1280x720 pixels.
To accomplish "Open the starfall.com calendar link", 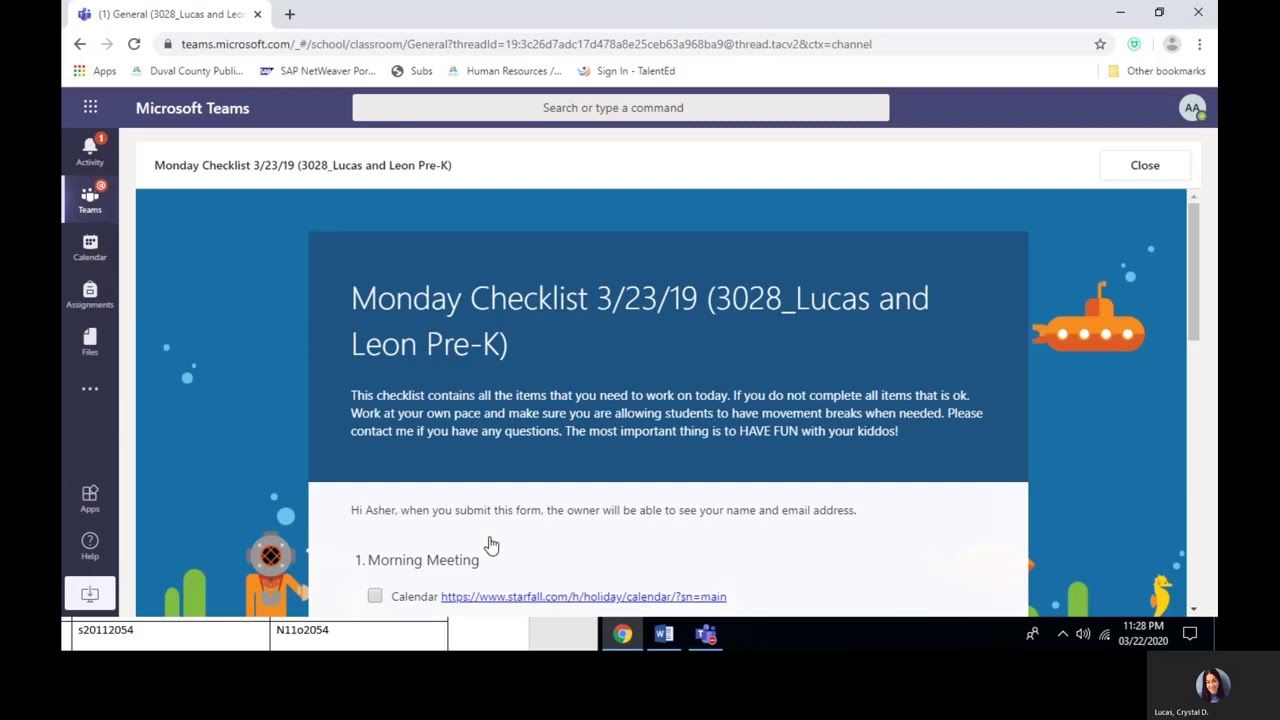I will [x=583, y=597].
